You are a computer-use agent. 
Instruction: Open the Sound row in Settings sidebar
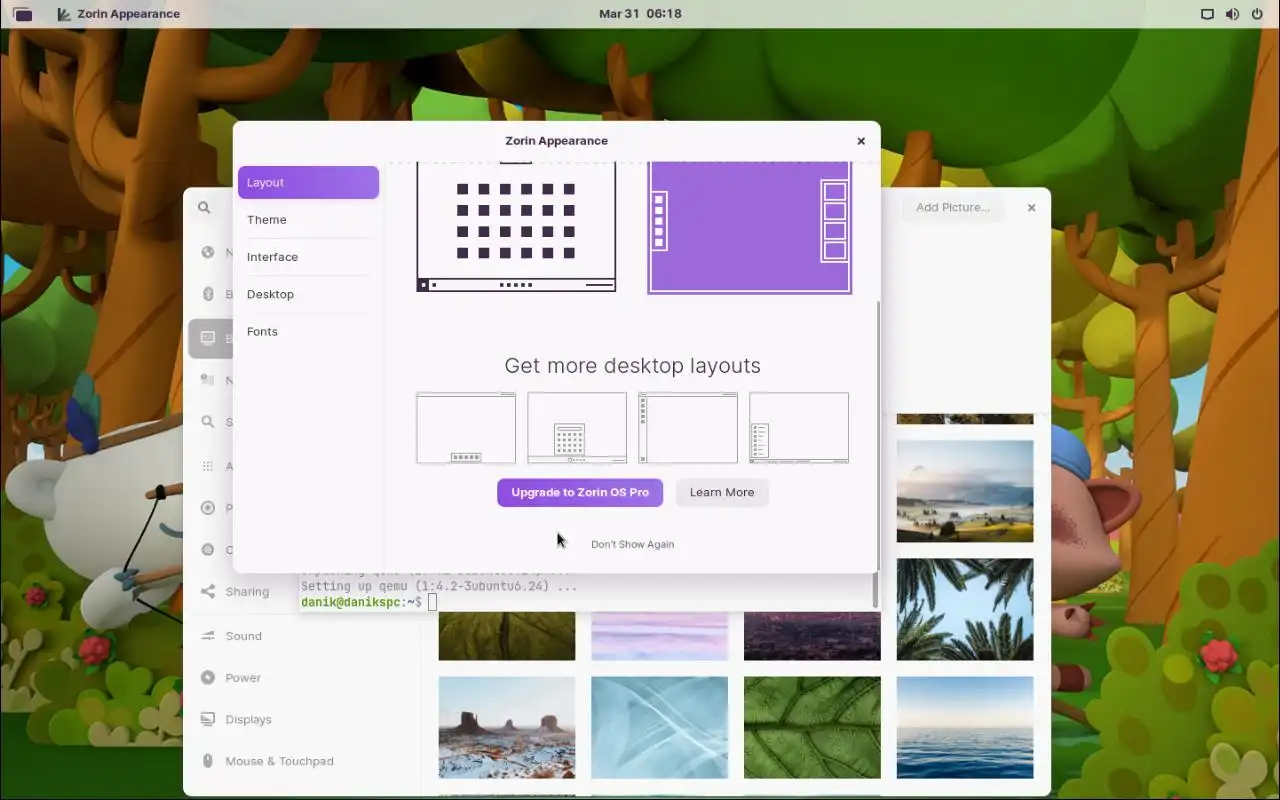pos(302,636)
